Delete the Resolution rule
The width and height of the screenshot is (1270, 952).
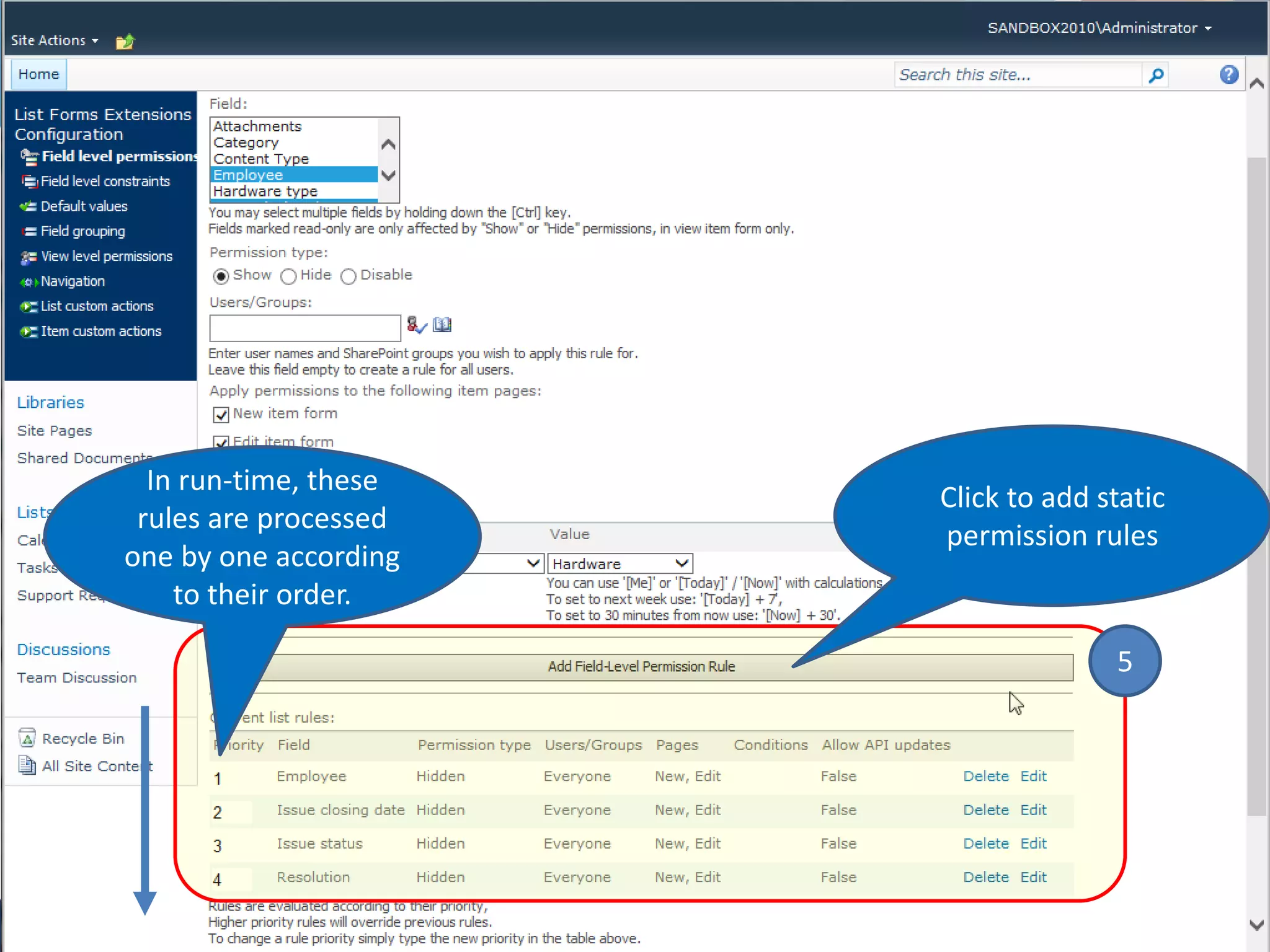(985, 877)
